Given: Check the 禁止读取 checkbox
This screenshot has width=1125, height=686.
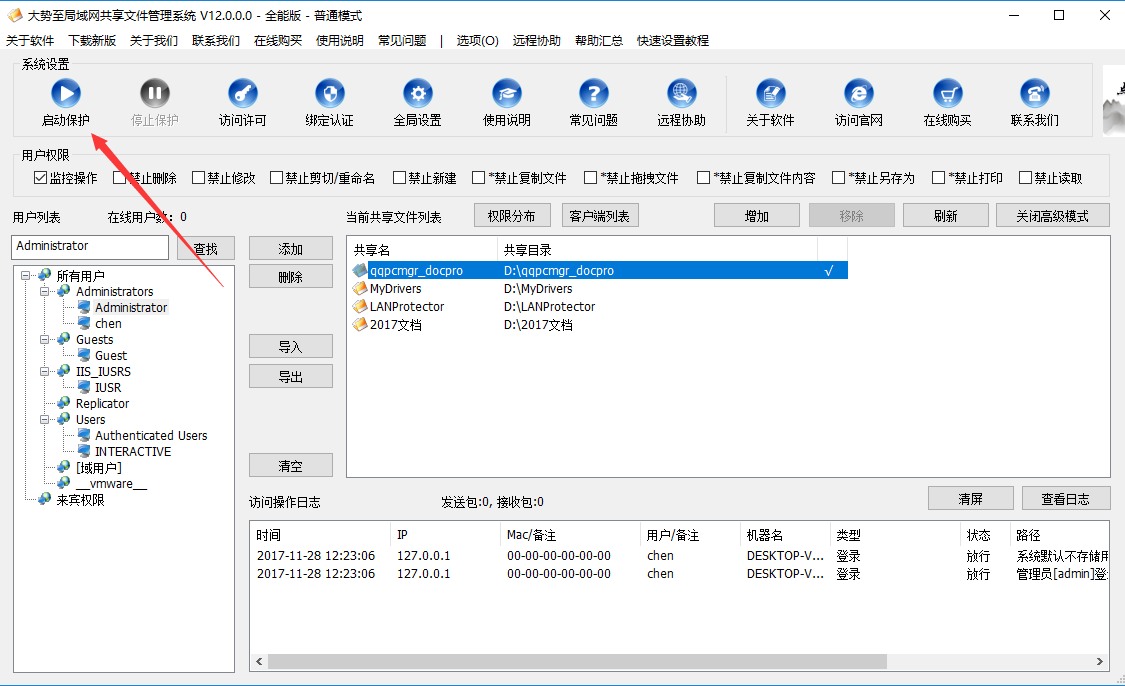Looking at the screenshot, I should pyautogui.click(x=1025, y=178).
